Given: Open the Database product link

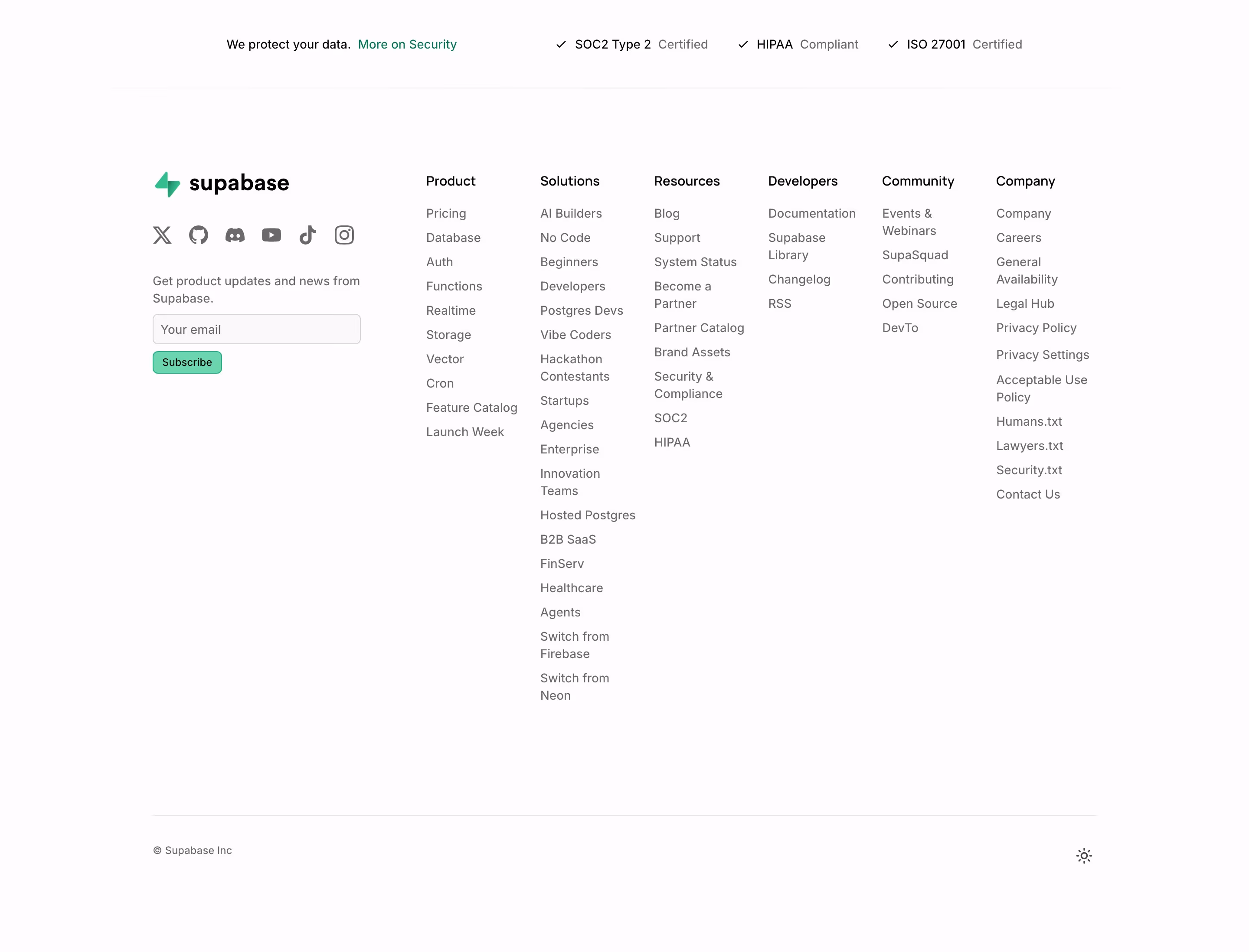Looking at the screenshot, I should point(453,238).
